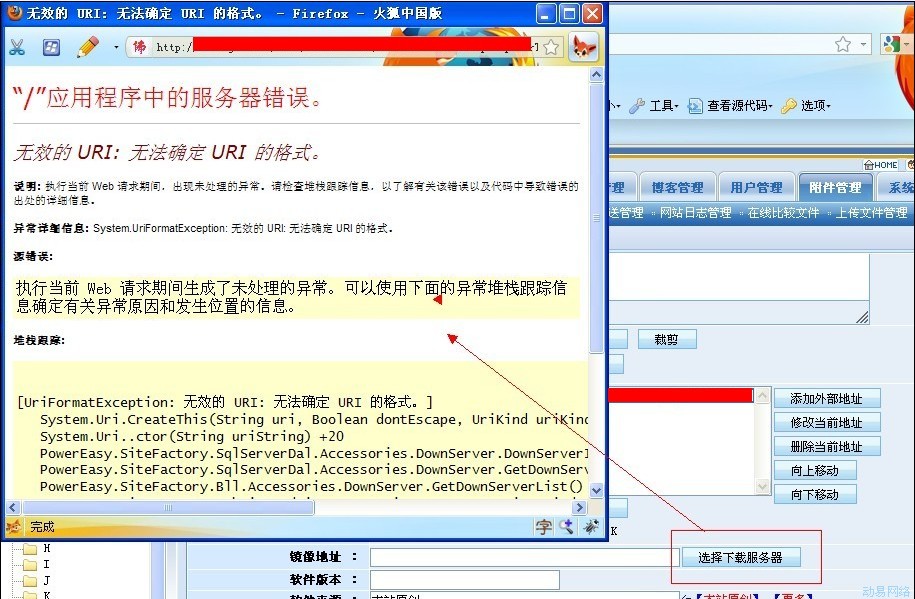The height and width of the screenshot is (599, 915).
Task: Open the Google search engine dropdown
Action: coord(895,44)
